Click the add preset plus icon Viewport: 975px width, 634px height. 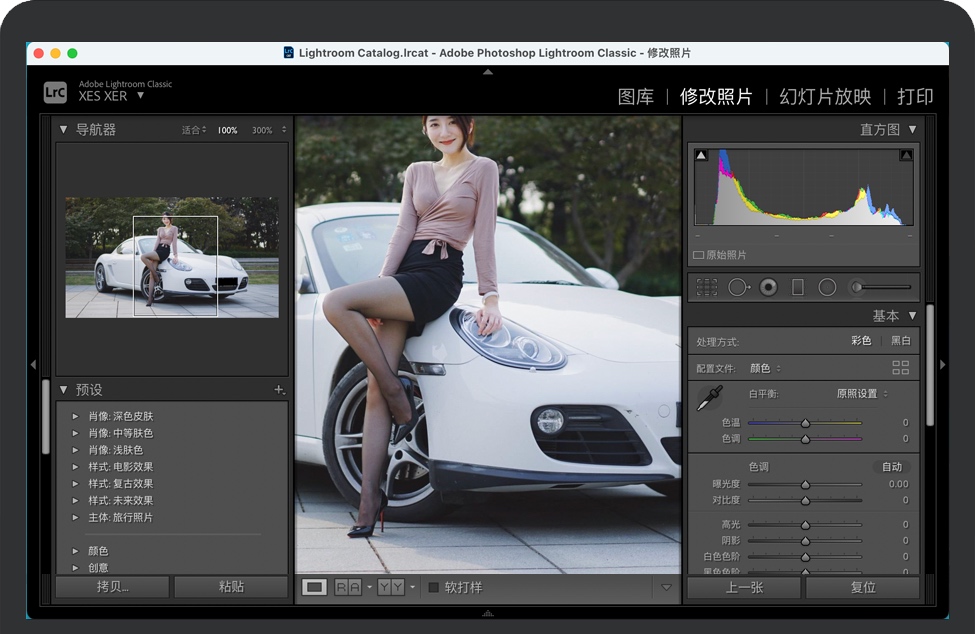pyautogui.click(x=280, y=390)
